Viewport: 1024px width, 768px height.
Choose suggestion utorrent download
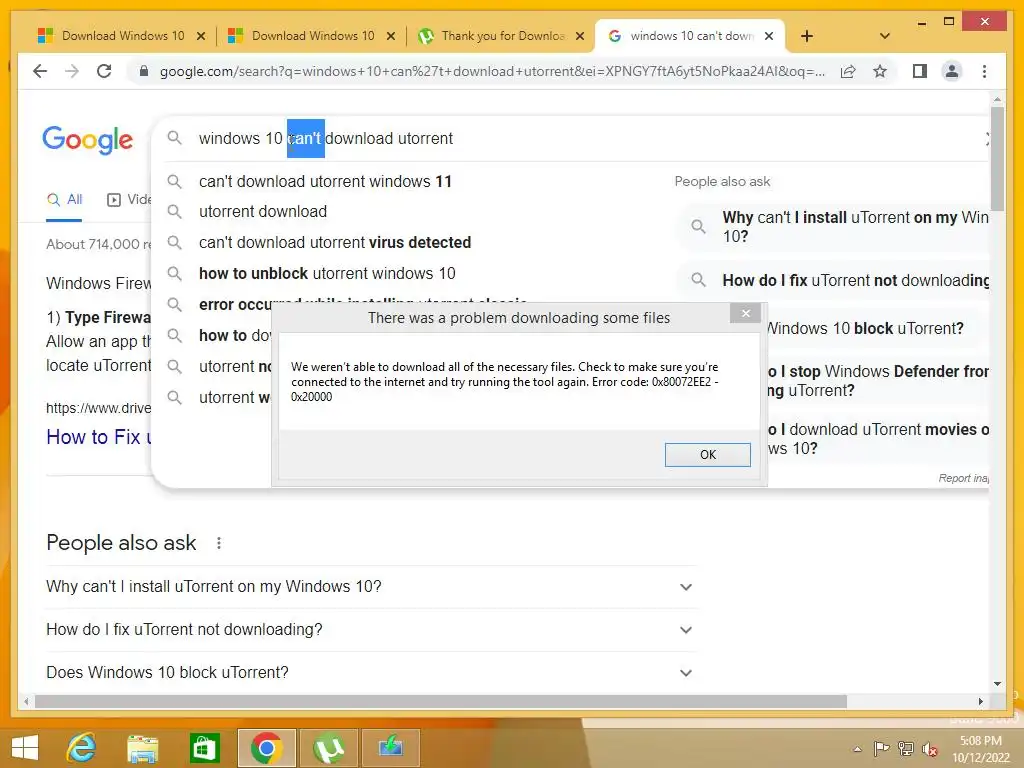tap(263, 212)
